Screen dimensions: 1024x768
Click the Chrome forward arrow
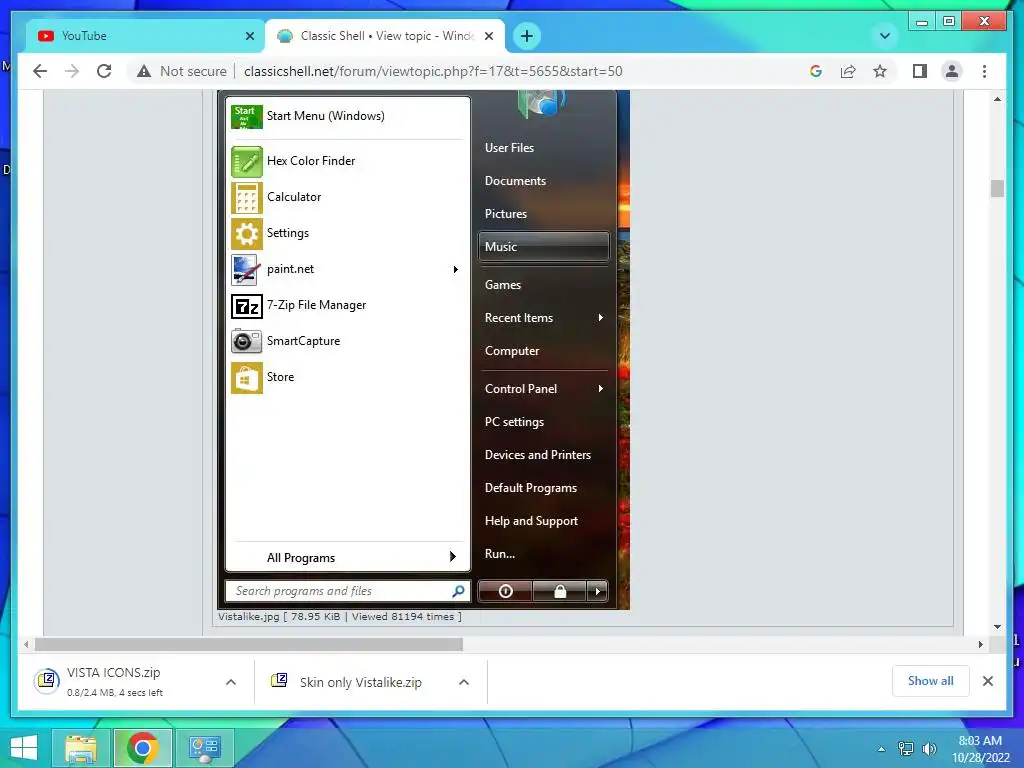[x=72, y=71]
